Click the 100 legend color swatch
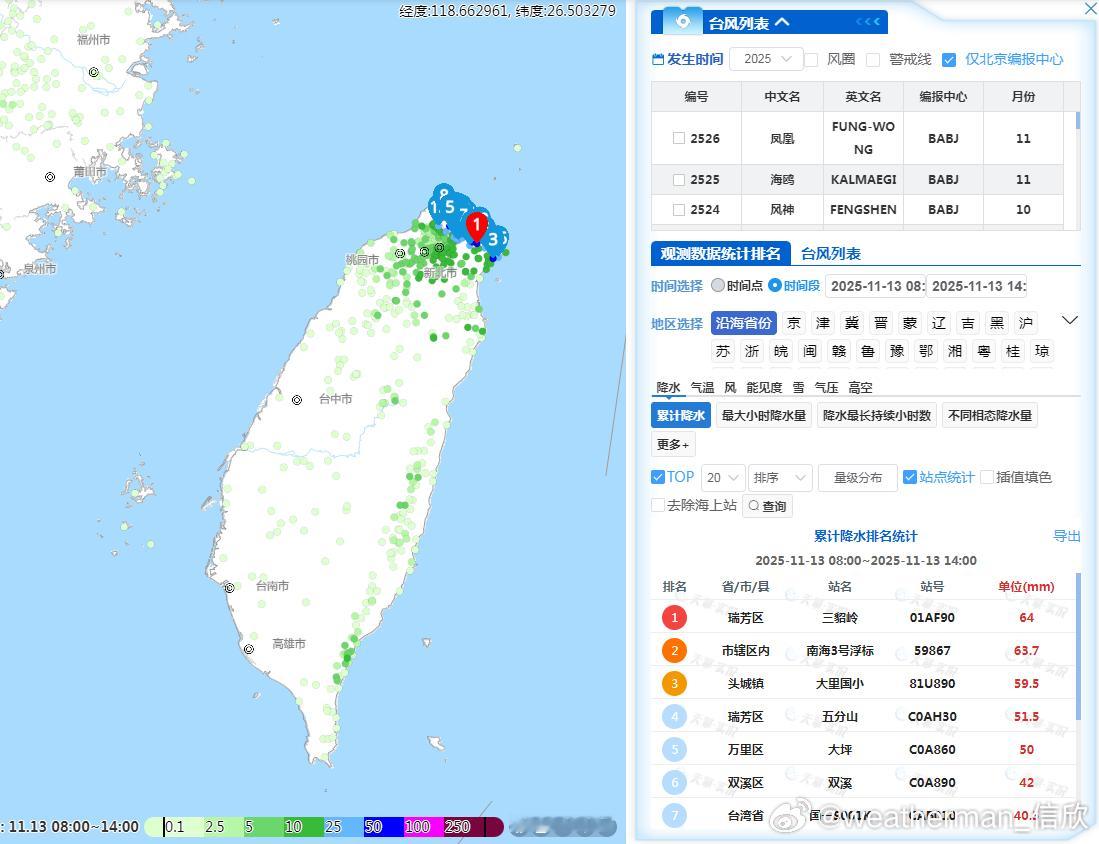 click(x=424, y=826)
